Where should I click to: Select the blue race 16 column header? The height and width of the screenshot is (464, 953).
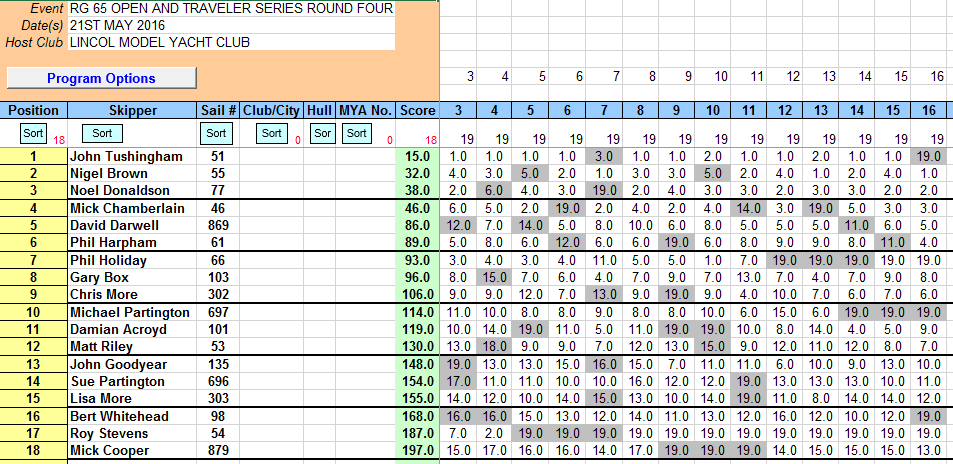coord(929,110)
